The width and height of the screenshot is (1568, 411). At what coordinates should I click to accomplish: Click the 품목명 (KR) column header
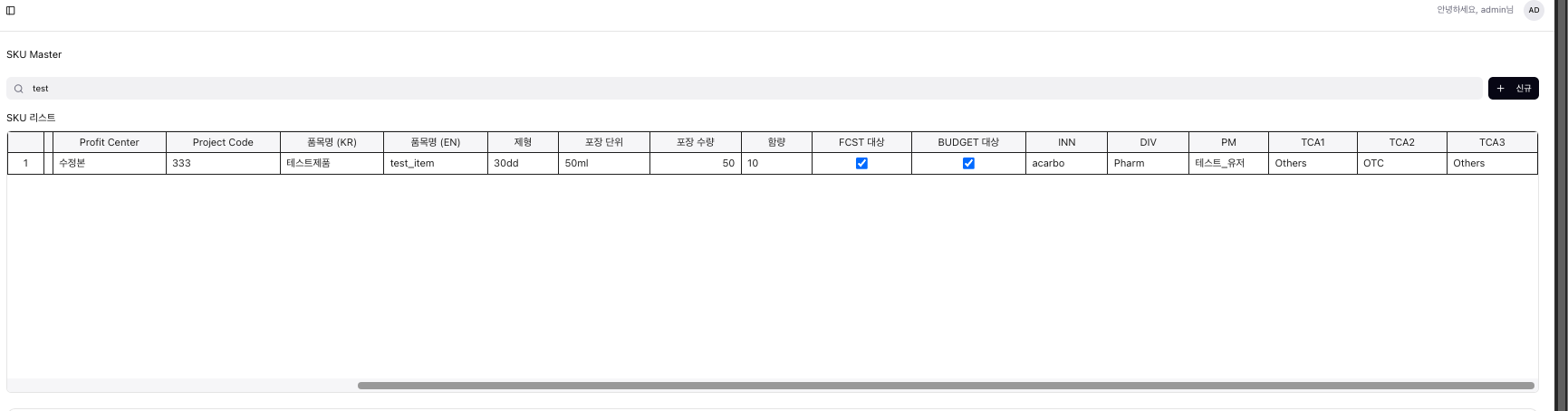point(332,142)
